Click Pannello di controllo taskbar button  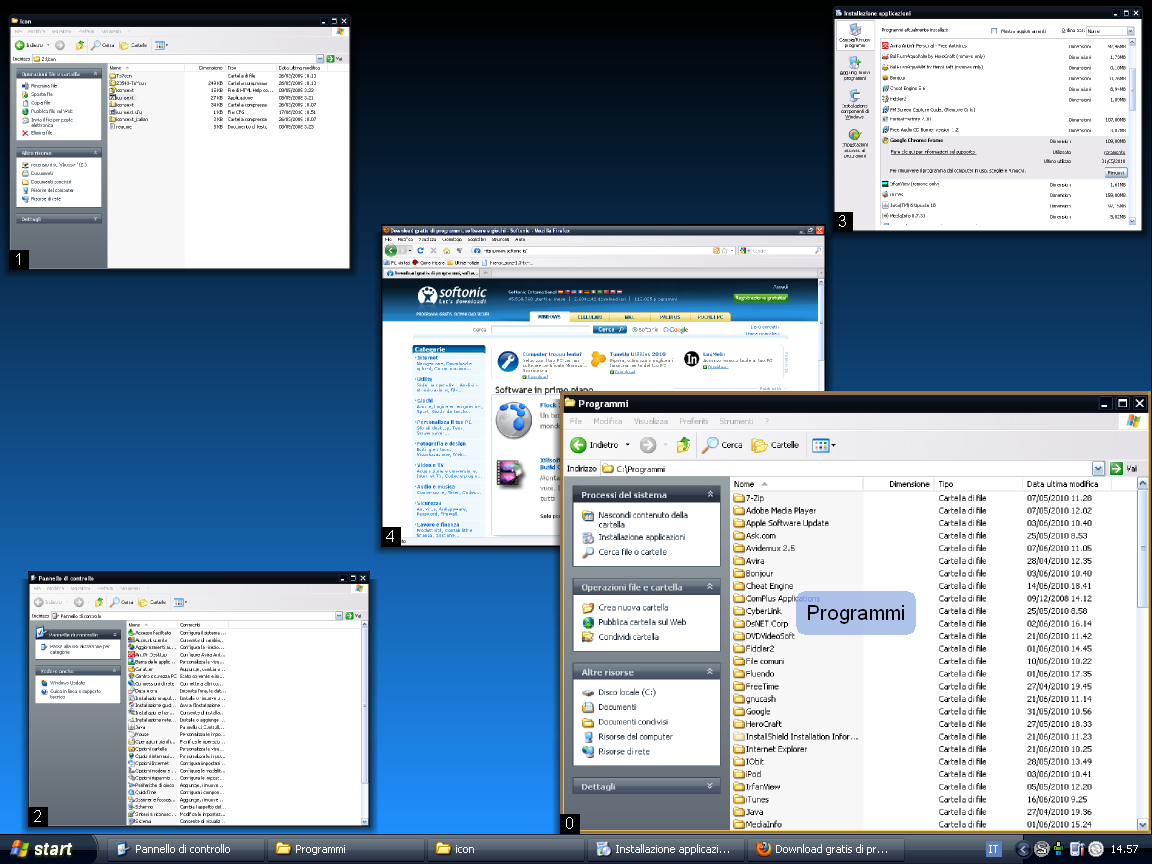coord(184,849)
